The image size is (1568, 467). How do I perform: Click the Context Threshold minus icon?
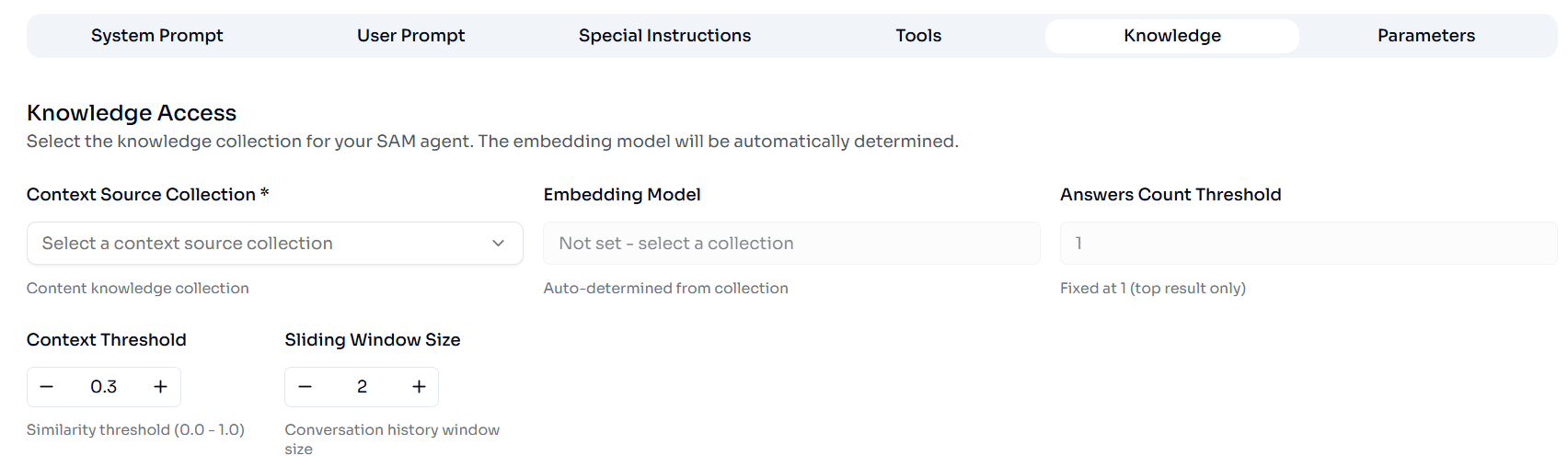pyautogui.click(x=47, y=387)
